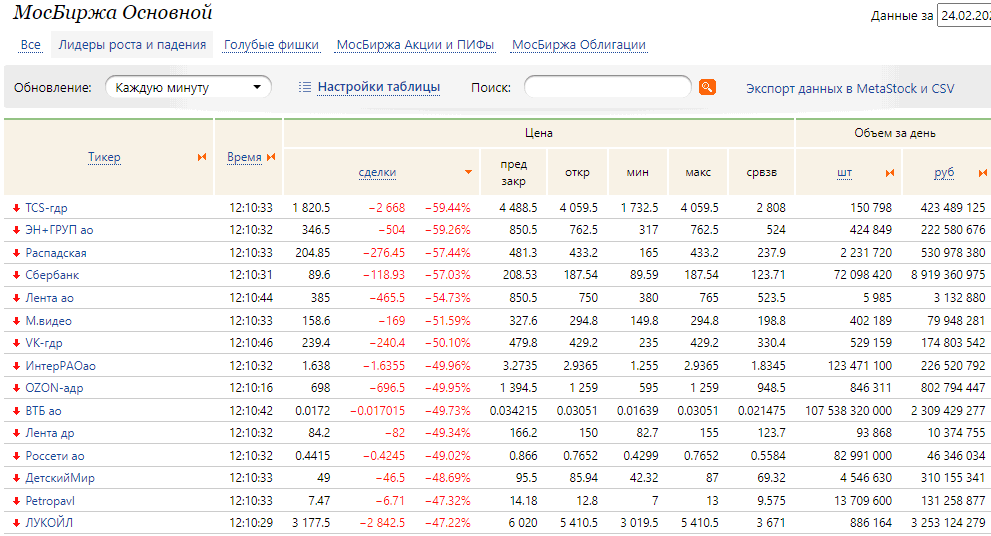Open ИнтерРАОао ticker link
This screenshot has height=536, width=991.
61,365
